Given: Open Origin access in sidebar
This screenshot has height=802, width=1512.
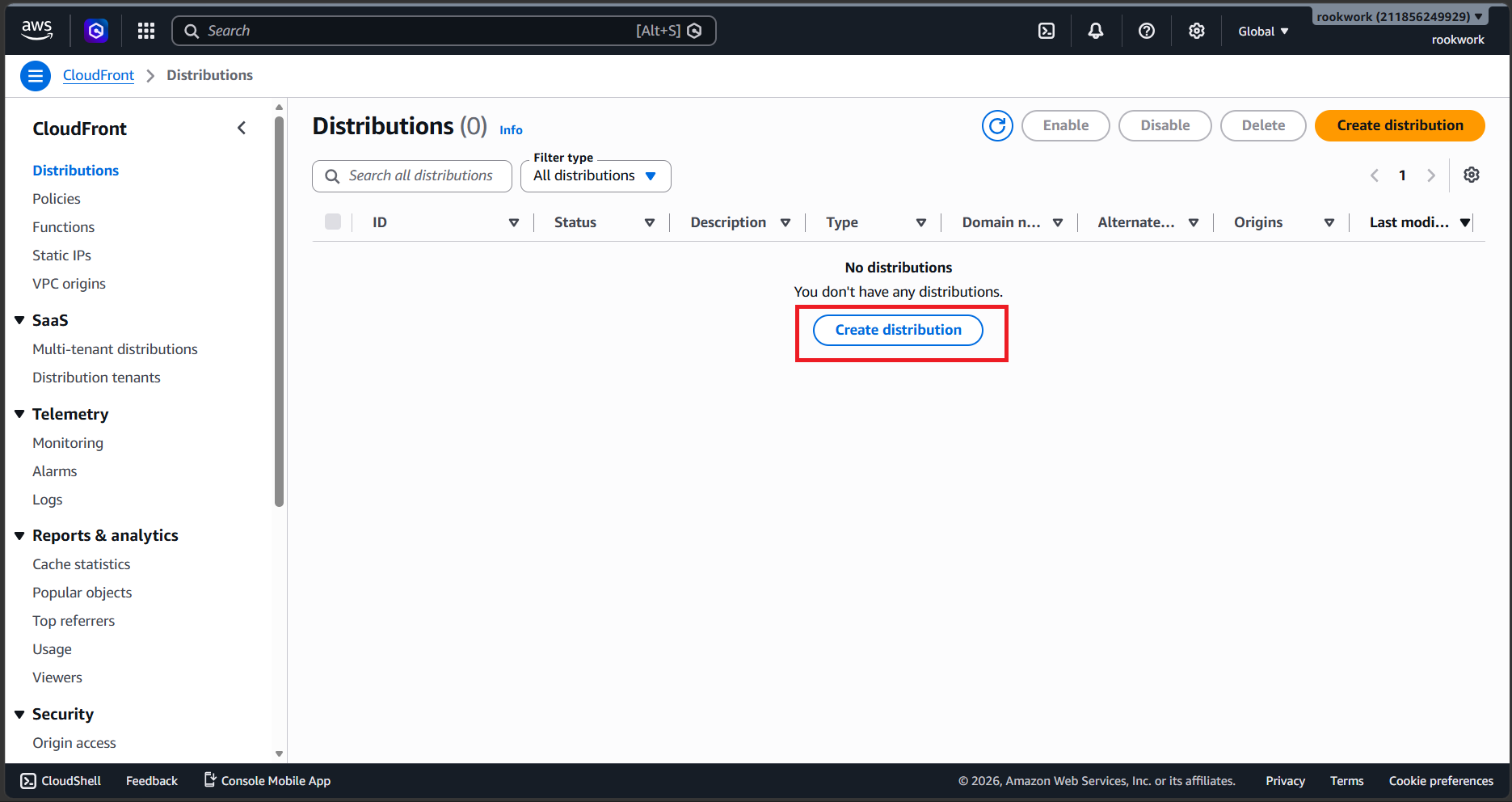Looking at the screenshot, I should [74, 743].
